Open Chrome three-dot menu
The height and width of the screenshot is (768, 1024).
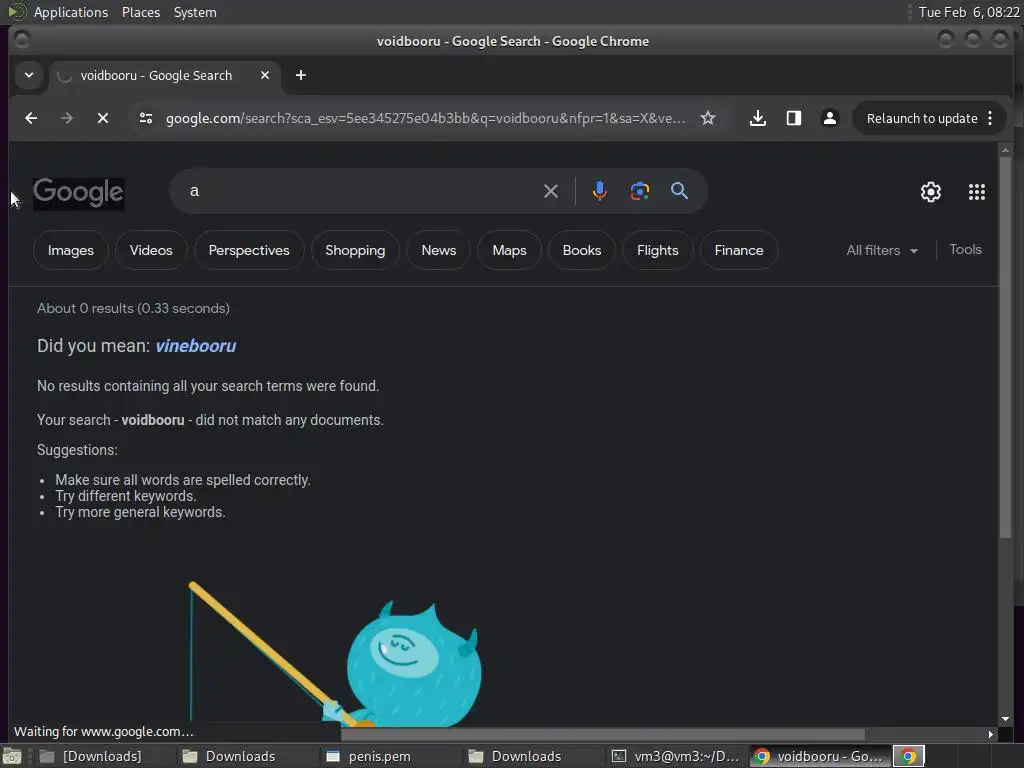coord(990,118)
